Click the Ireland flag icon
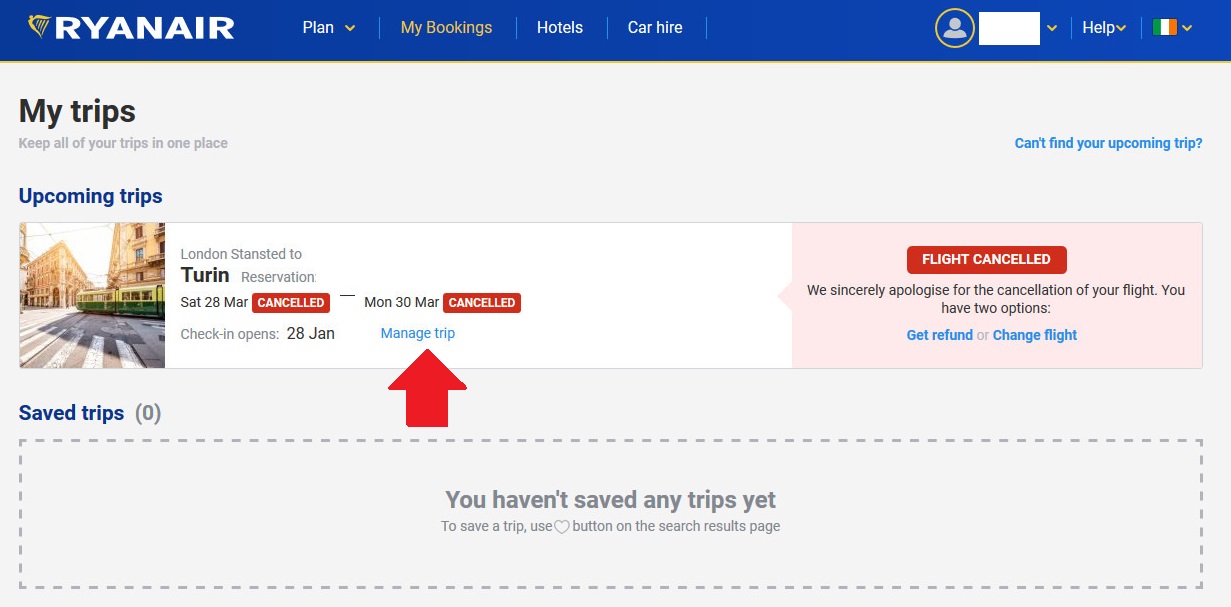Viewport: 1231px width, 607px height. click(1164, 28)
